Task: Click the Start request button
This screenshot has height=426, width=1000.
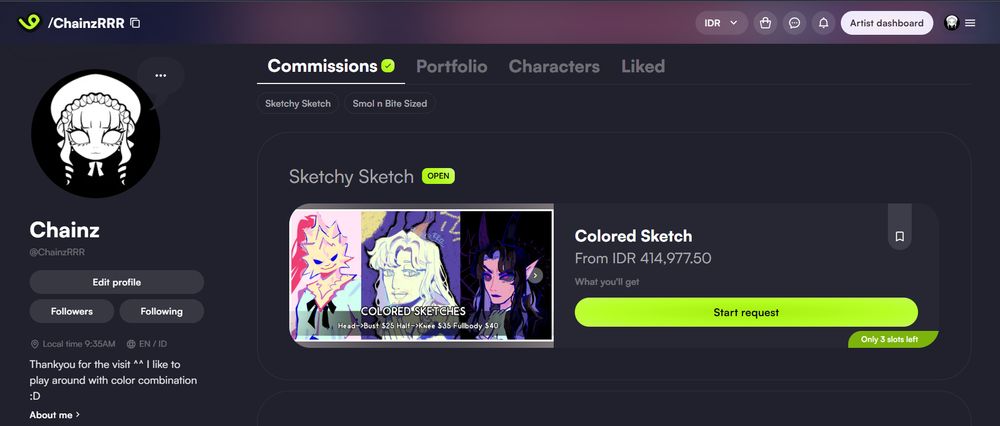Action: 746,312
